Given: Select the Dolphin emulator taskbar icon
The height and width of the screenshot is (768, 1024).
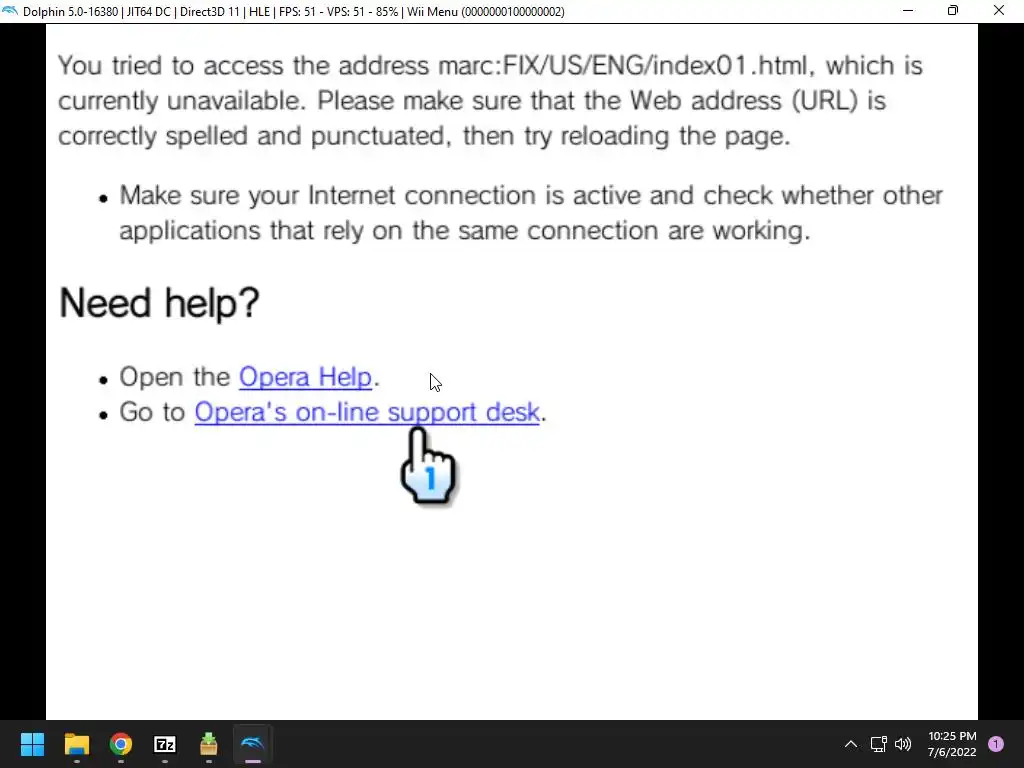Looking at the screenshot, I should click(253, 744).
